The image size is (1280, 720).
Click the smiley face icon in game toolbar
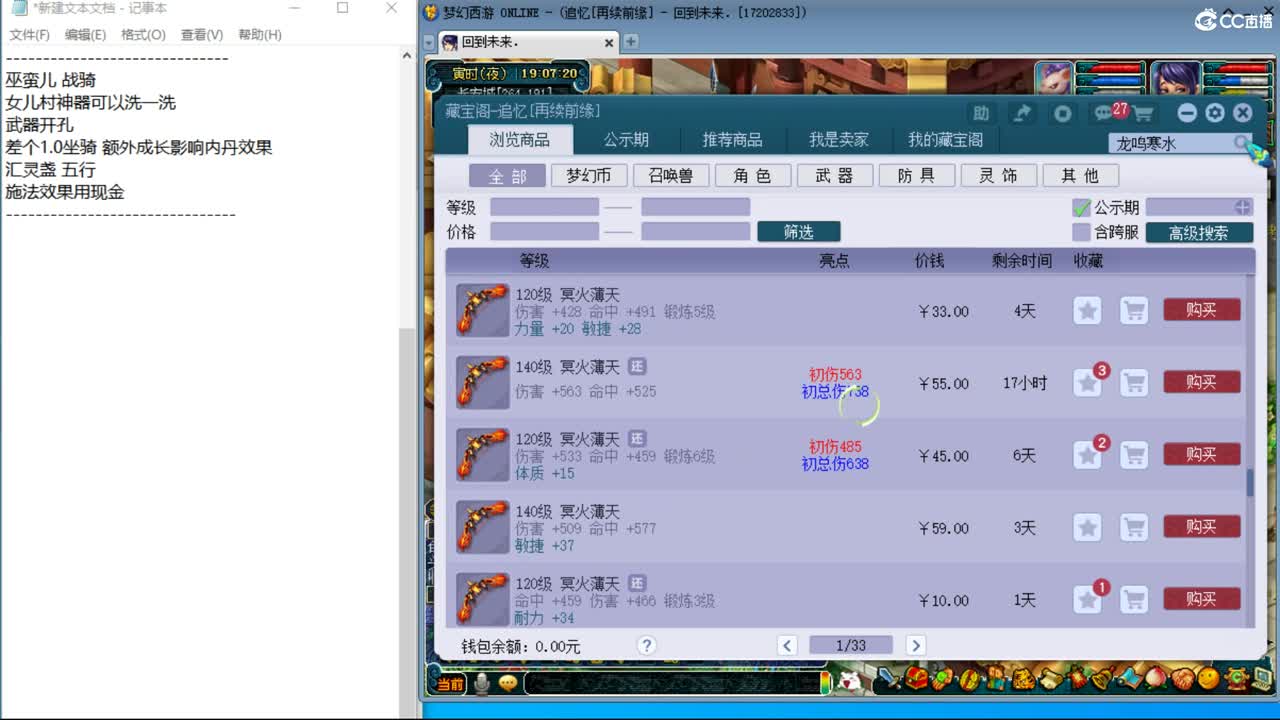click(x=1208, y=680)
